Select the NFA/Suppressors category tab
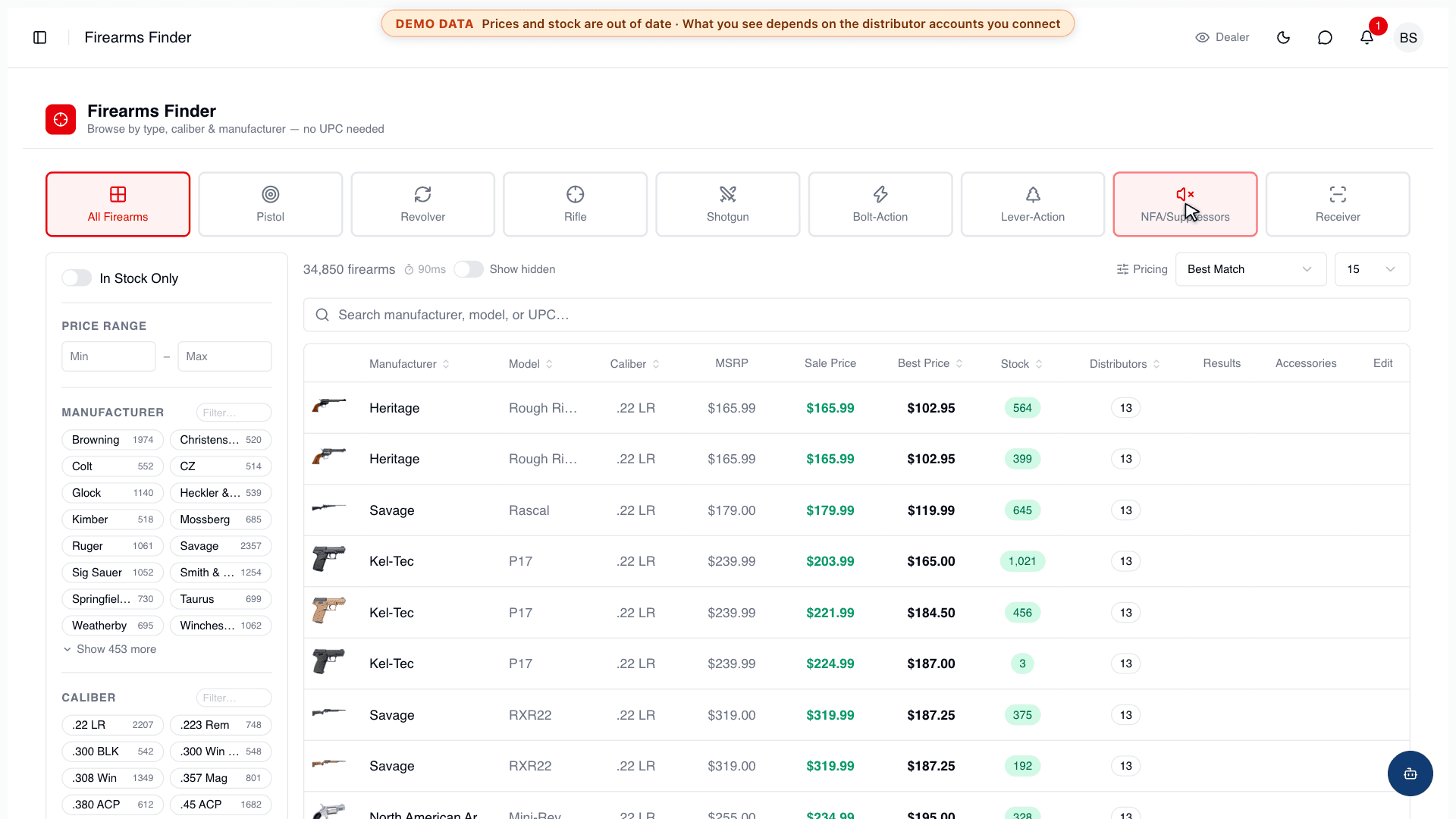 click(x=1185, y=204)
